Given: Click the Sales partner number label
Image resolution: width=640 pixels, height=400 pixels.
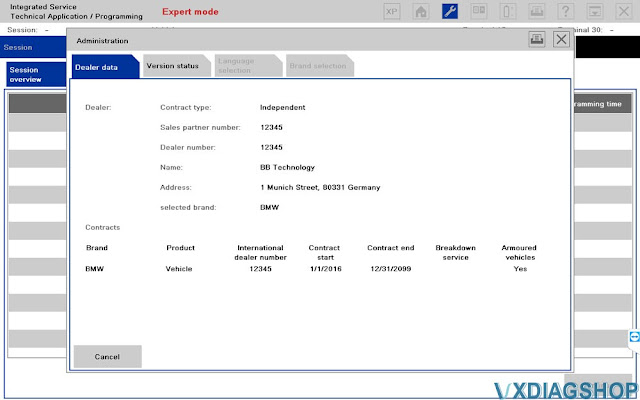Looking at the screenshot, I should coord(200,127).
